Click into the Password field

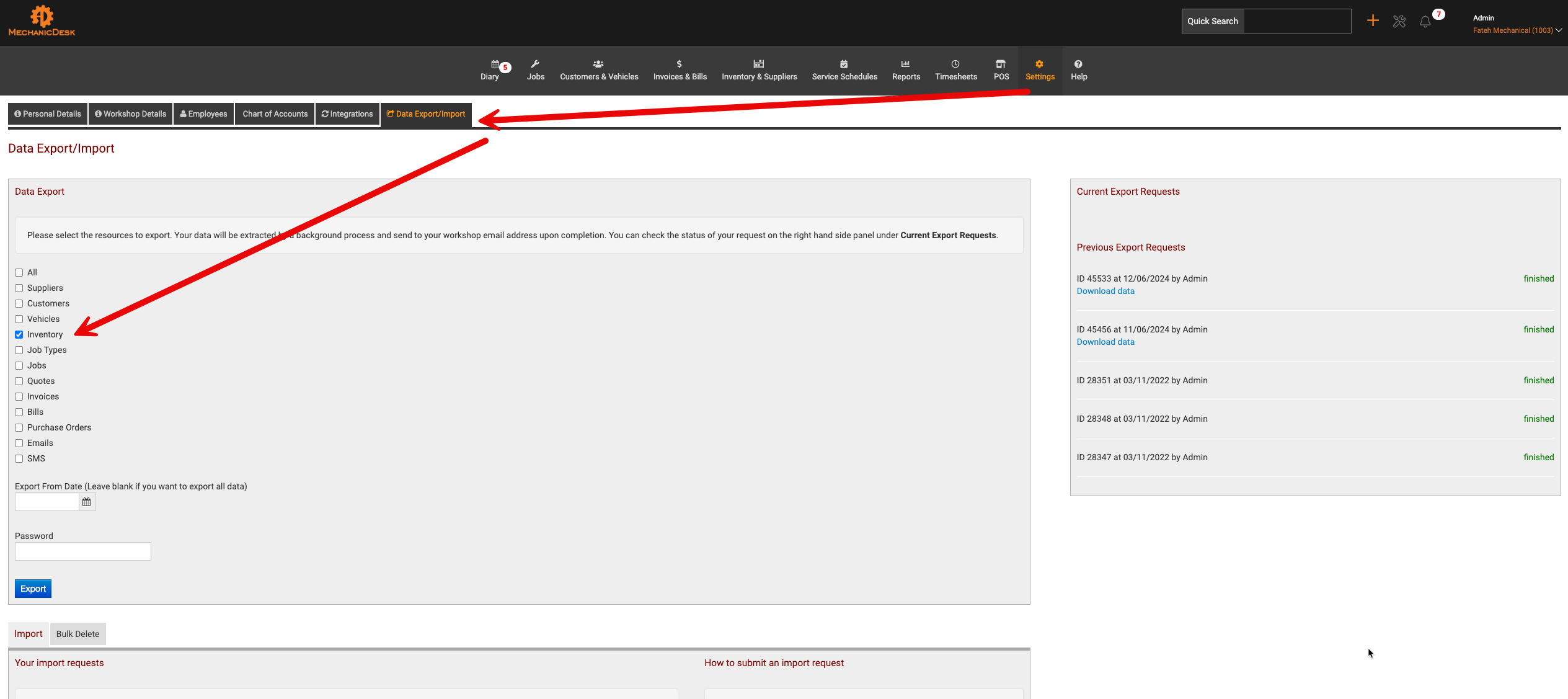(83, 551)
